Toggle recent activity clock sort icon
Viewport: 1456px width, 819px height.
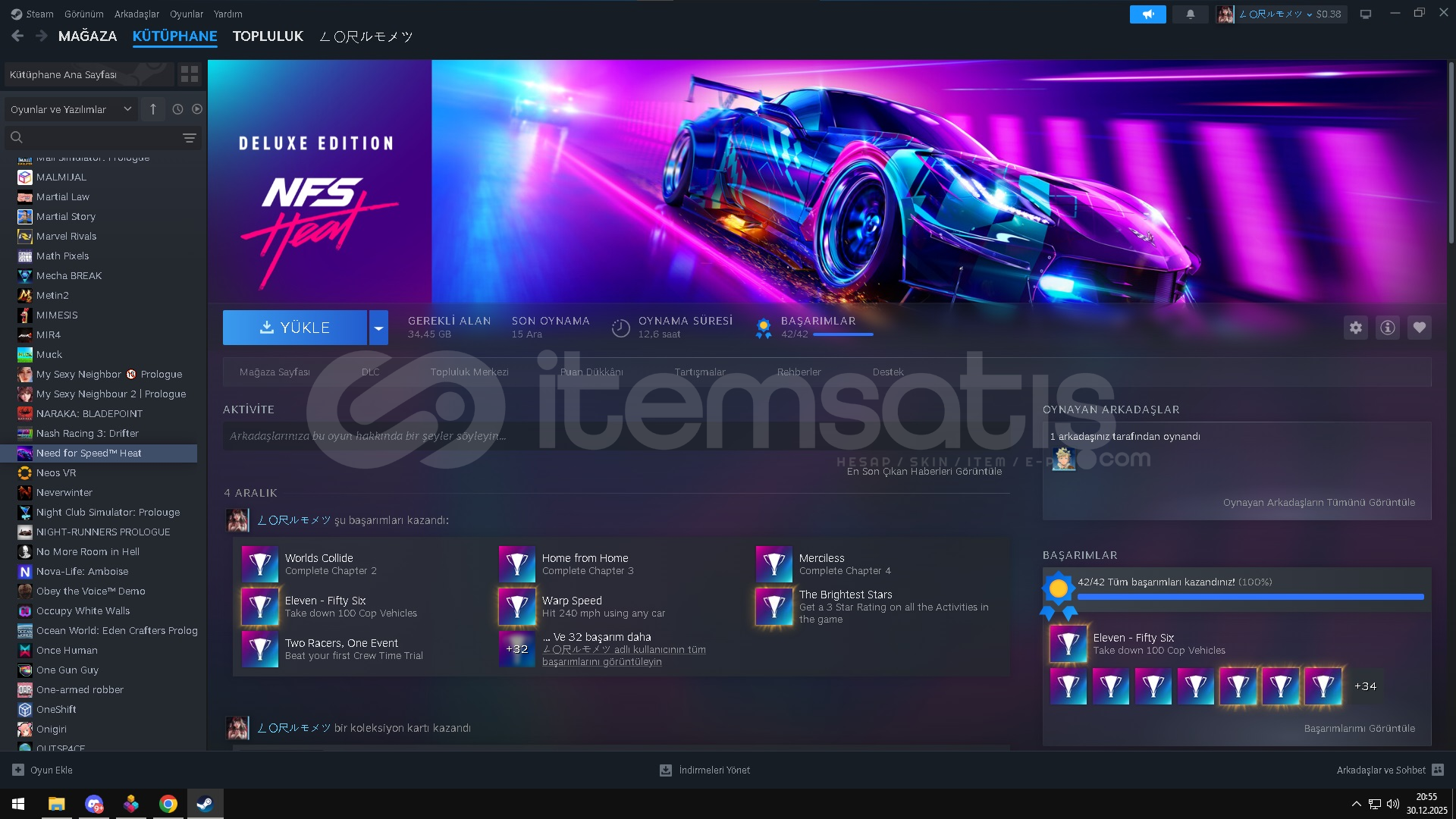pyautogui.click(x=177, y=109)
